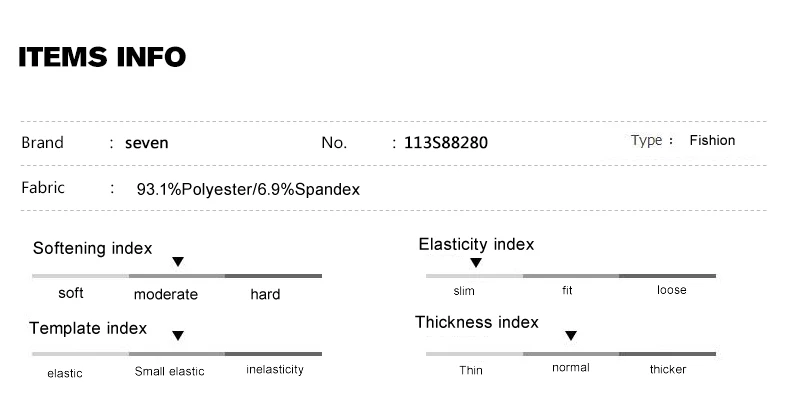Select the moderate softening label
This screenshot has width=790, height=420.
tap(166, 294)
